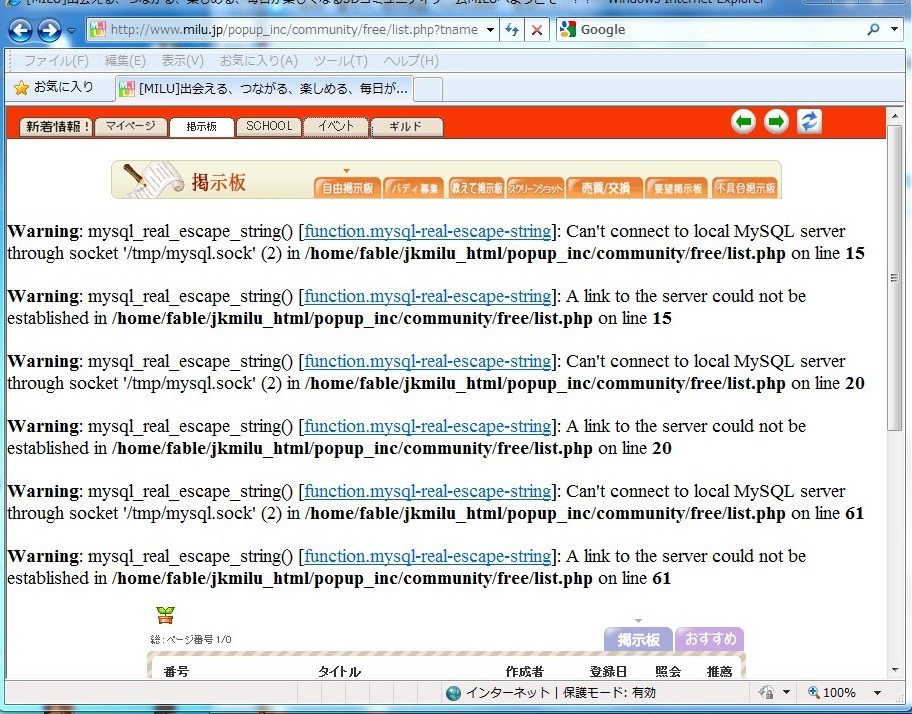Screen dimensions: 912x714
Task: Click the browser Back button
Action: (x=20, y=31)
